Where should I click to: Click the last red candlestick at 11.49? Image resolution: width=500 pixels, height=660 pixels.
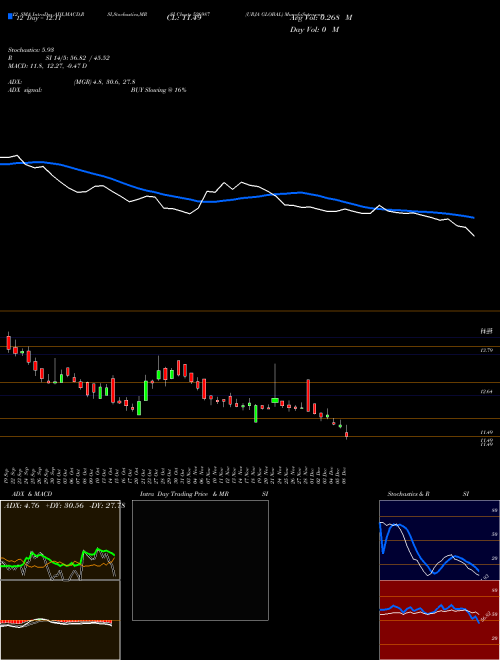[x=346, y=434]
